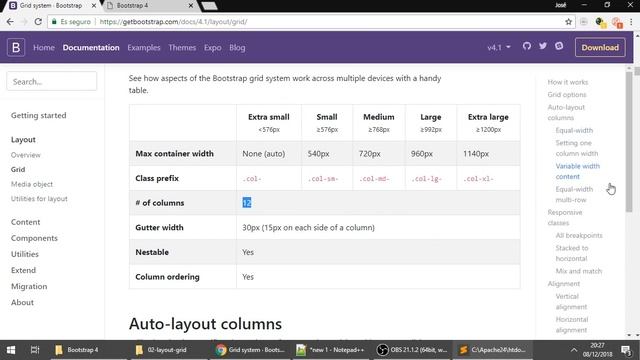Open Expo in navbar

(x=213, y=47)
